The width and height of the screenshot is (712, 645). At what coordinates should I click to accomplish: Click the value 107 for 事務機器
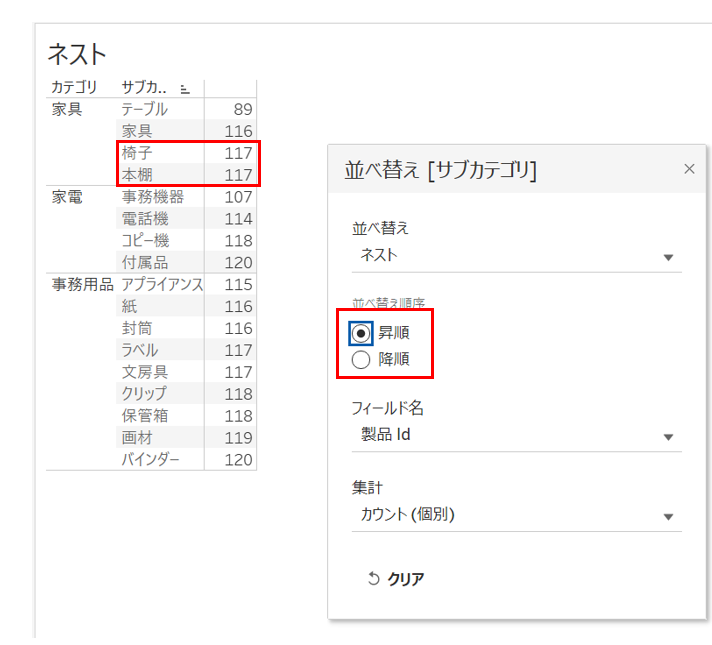(238, 197)
